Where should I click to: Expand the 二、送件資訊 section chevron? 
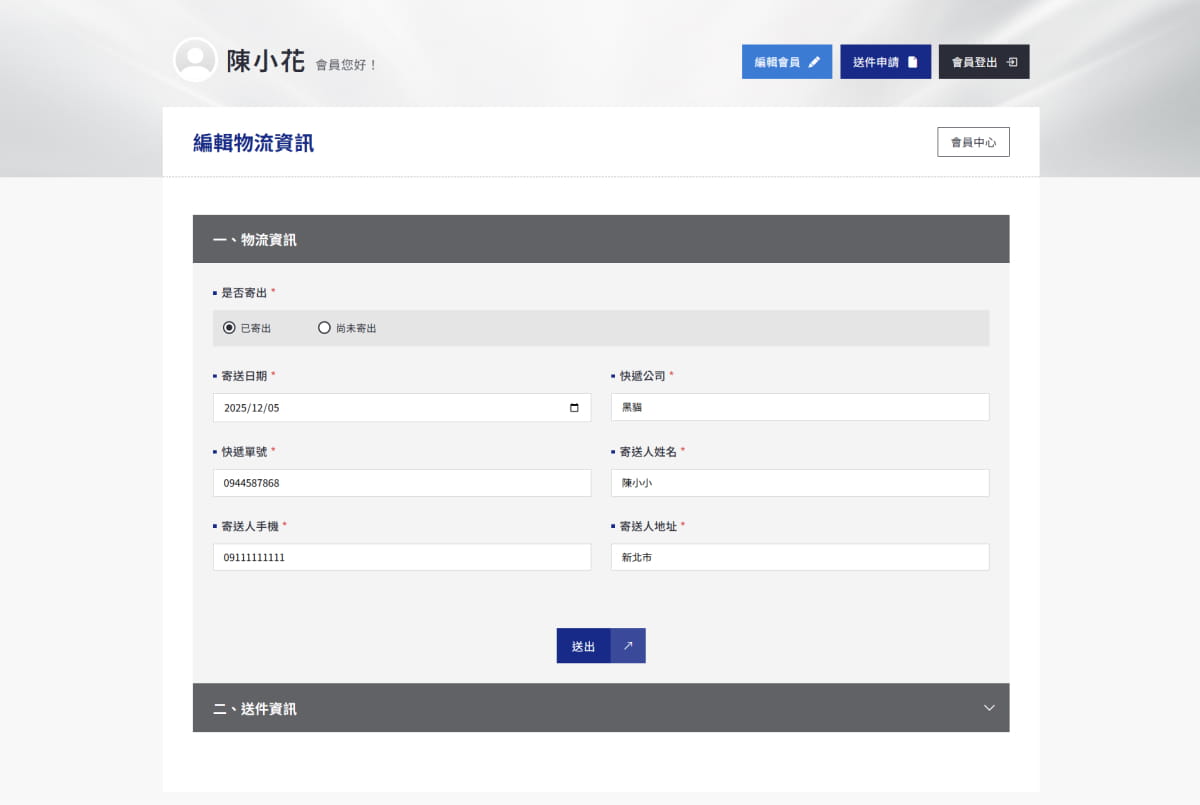click(x=989, y=708)
